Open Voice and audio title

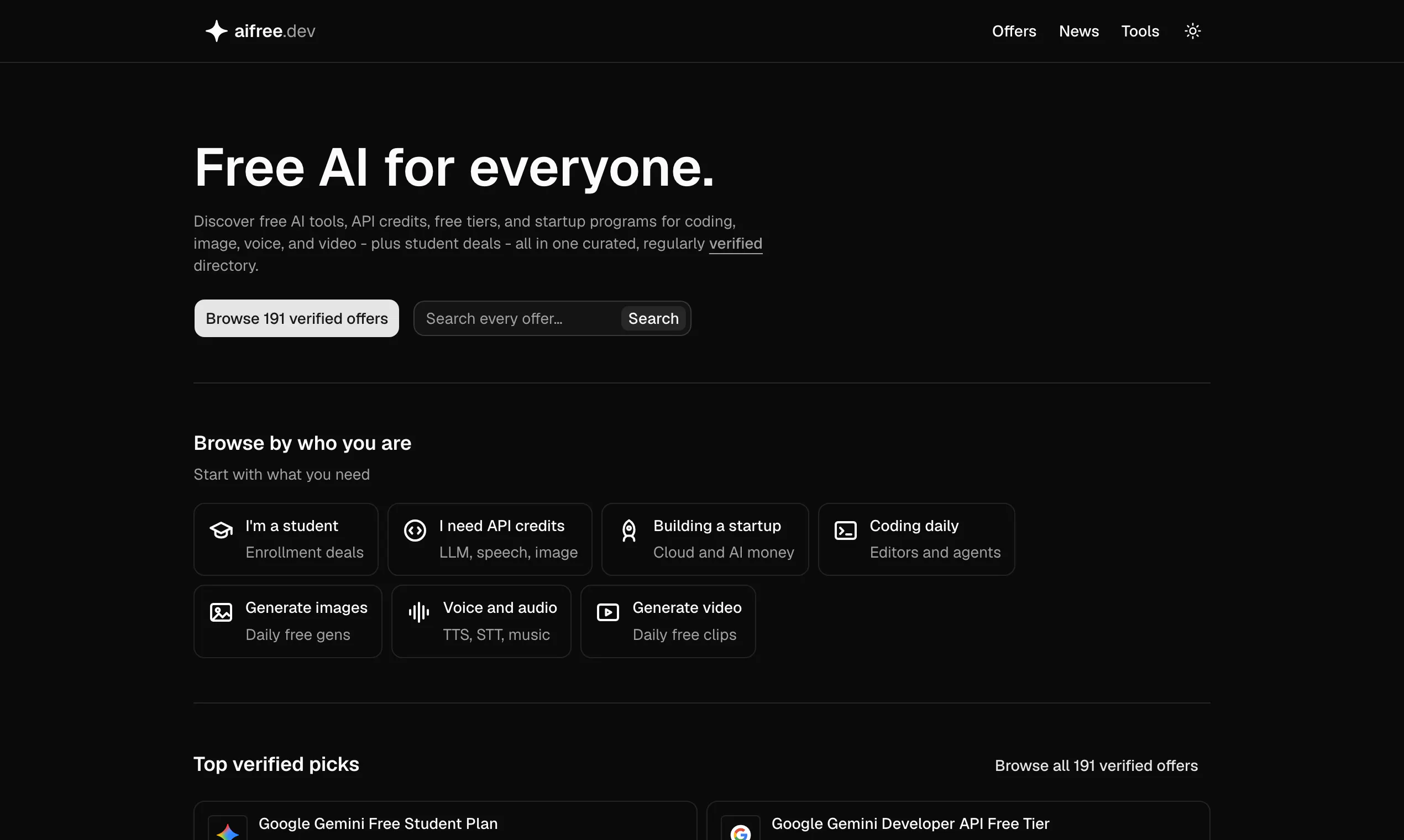tap(500, 607)
